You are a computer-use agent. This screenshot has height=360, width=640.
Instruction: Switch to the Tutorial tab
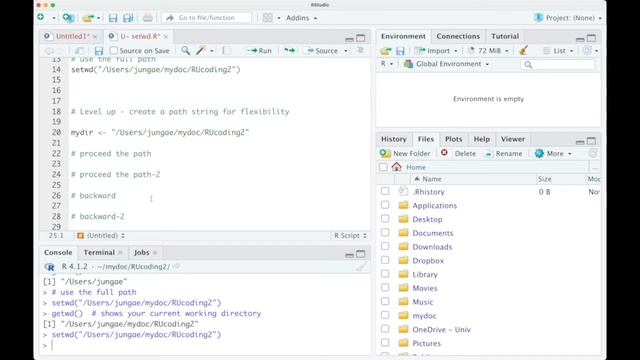pos(505,36)
